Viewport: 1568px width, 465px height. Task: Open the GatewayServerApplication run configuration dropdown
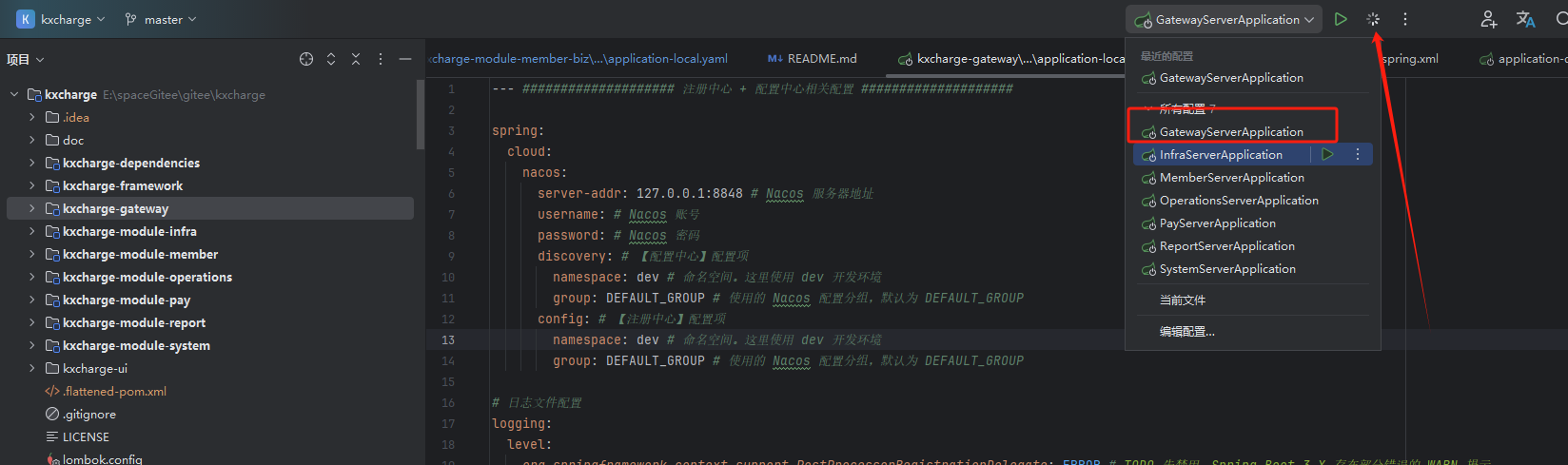1224,19
